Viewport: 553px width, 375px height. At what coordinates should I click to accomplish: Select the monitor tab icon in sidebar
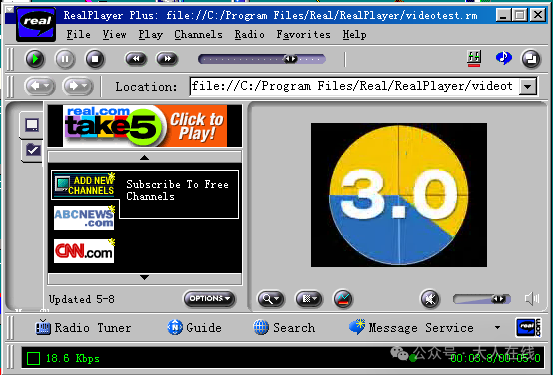tap(32, 125)
